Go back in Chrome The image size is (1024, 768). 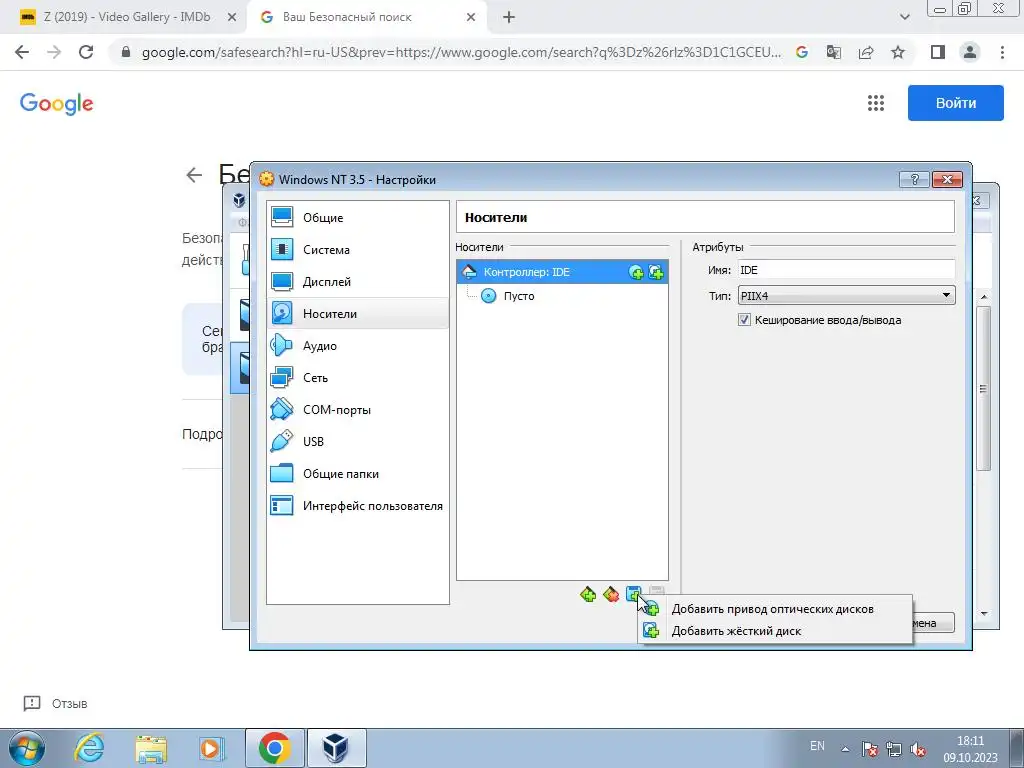[x=22, y=52]
